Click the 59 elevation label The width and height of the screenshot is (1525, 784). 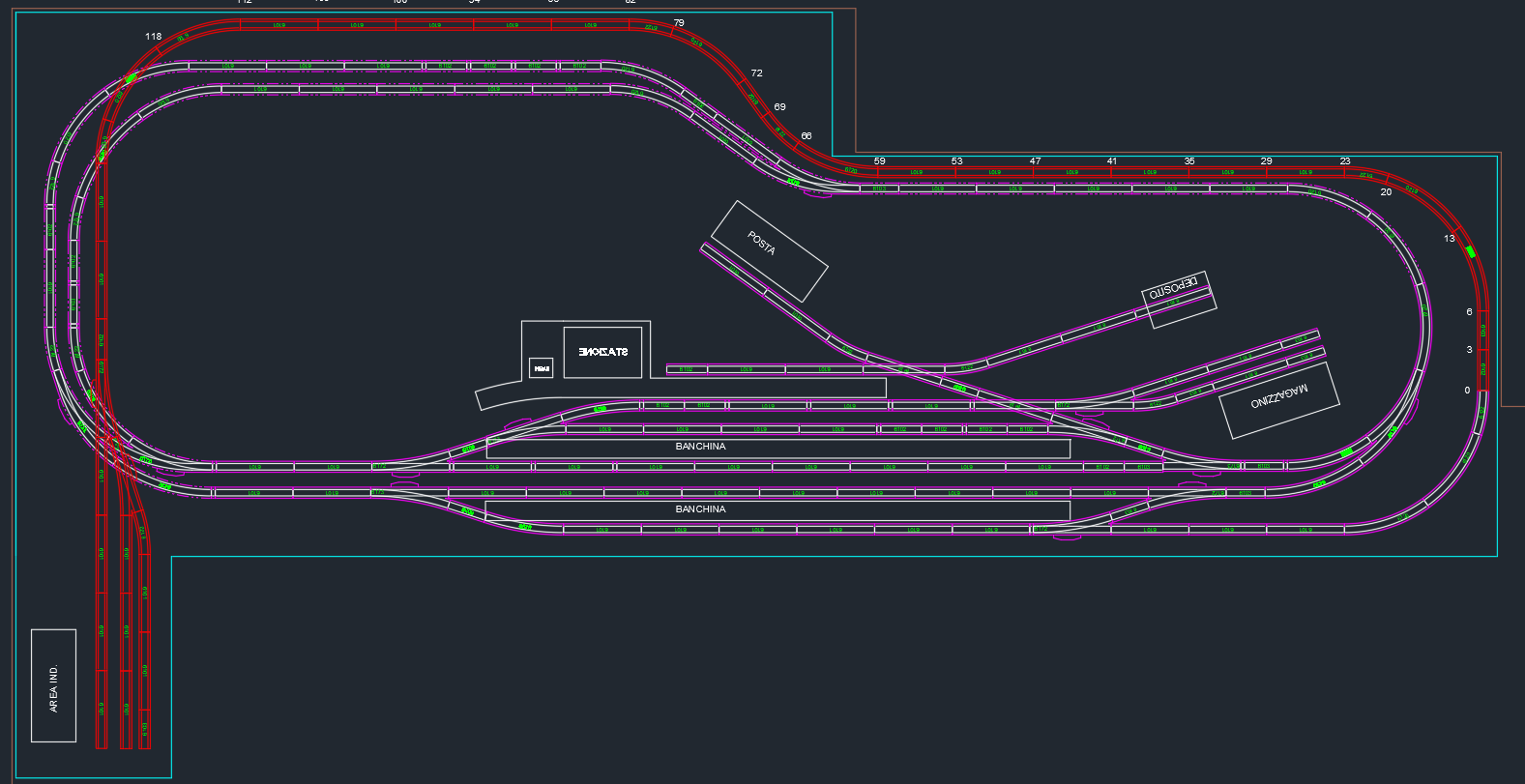(879, 161)
